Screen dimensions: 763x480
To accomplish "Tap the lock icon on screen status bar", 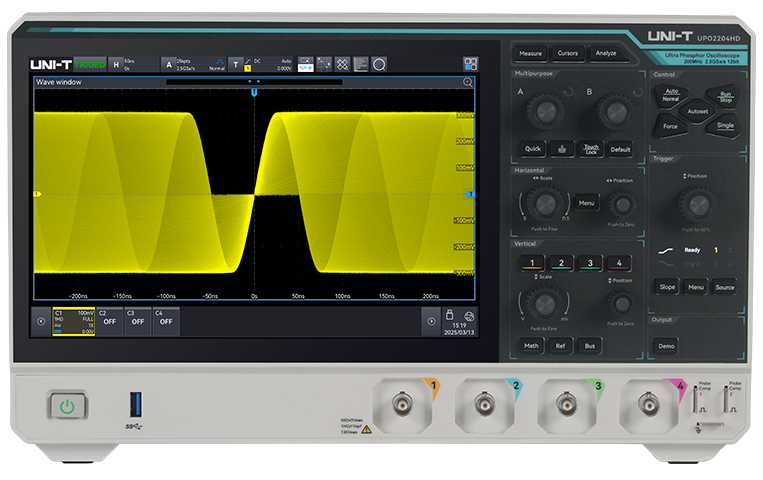I will [449, 313].
